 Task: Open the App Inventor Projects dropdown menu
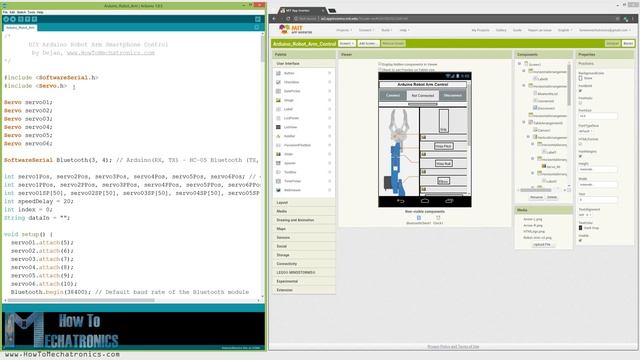pos(344,30)
